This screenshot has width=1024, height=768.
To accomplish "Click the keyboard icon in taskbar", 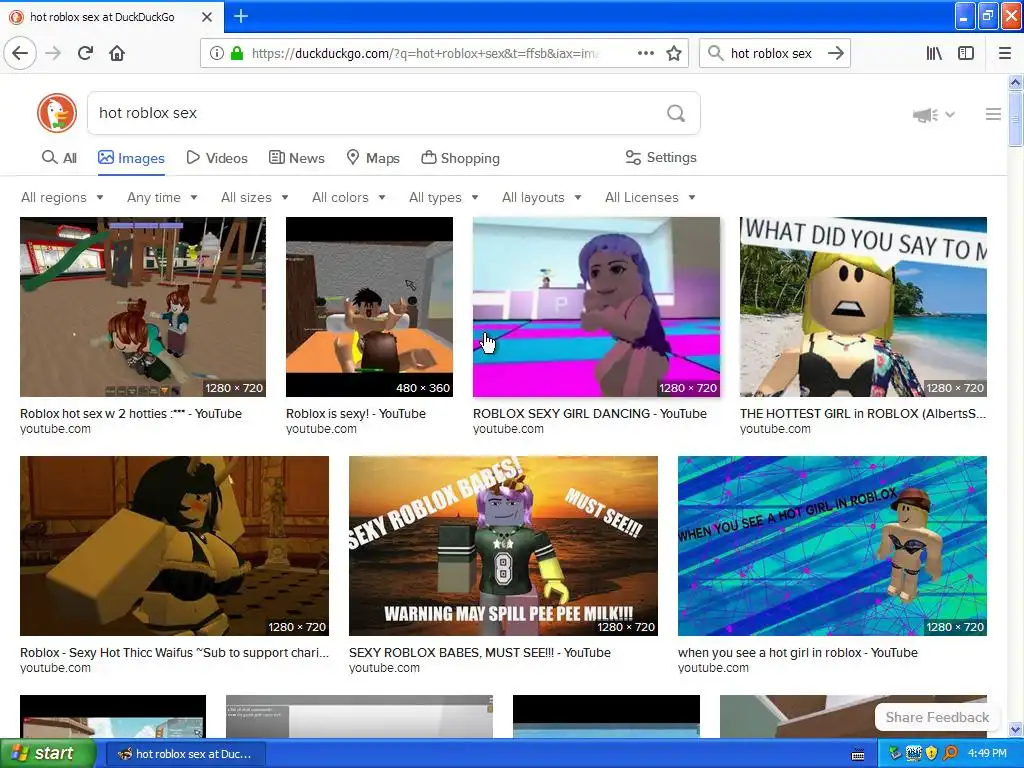I will pyautogui.click(x=858, y=755).
